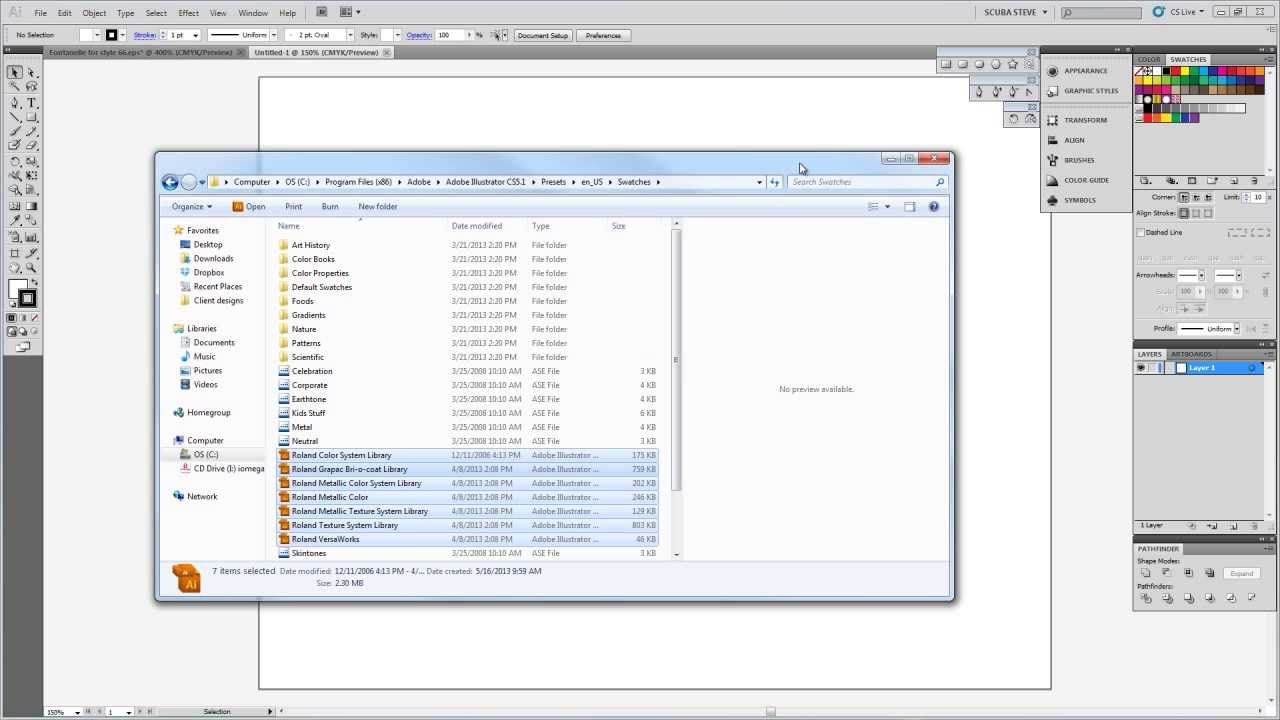
Task: Select the Paintbrush tool
Action: coord(15,131)
